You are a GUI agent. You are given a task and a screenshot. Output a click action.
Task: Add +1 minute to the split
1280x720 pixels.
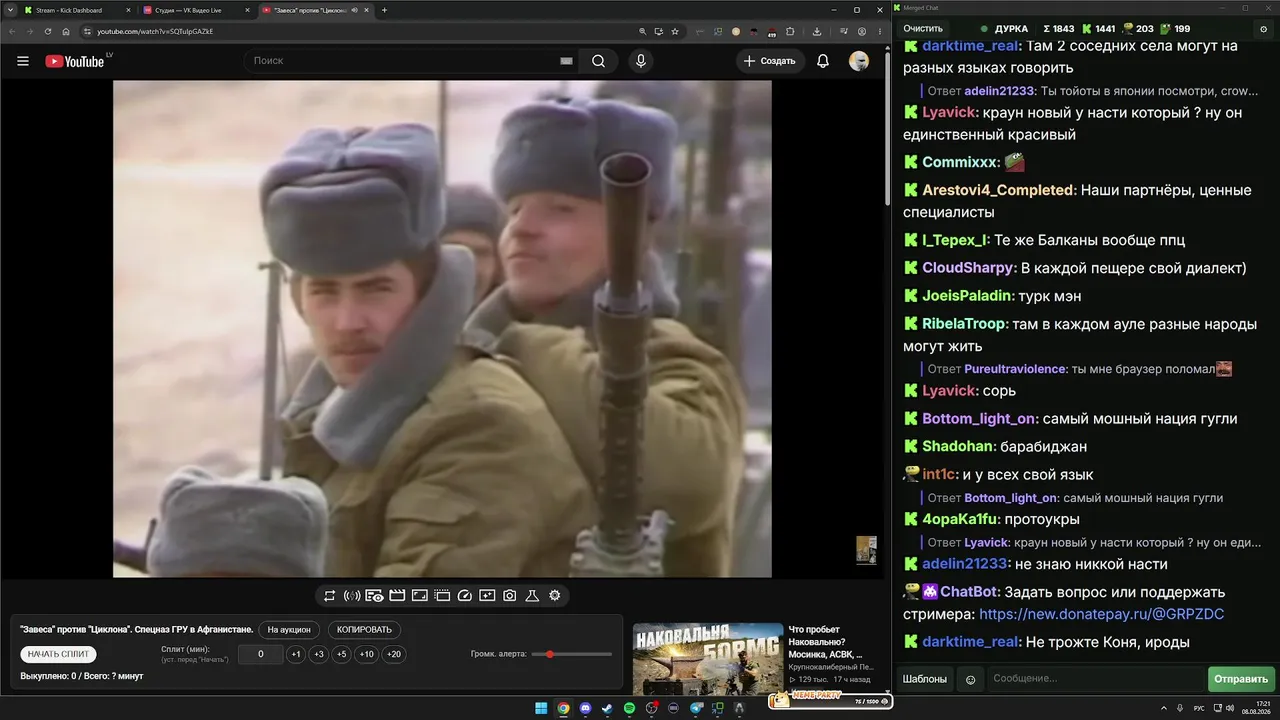point(296,654)
